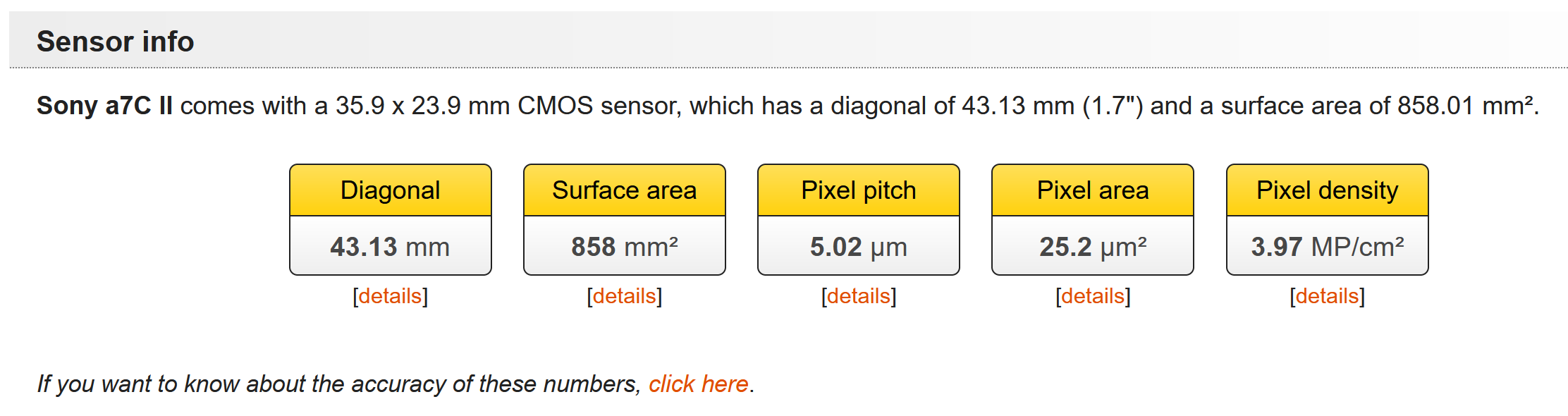Select the 43.13 mm diagonal value
Screen dimensions: 1568x416
[390, 247]
